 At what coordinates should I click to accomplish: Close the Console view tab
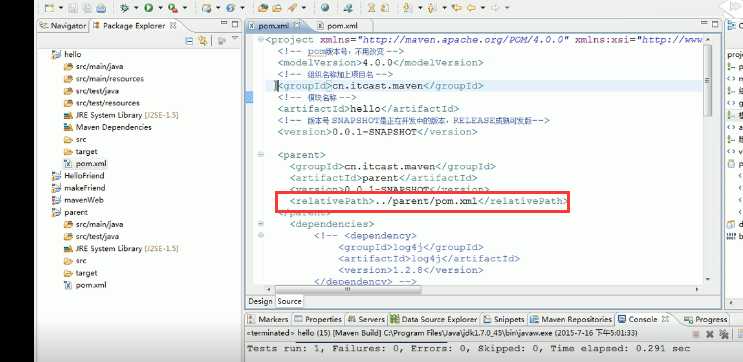point(664,319)
